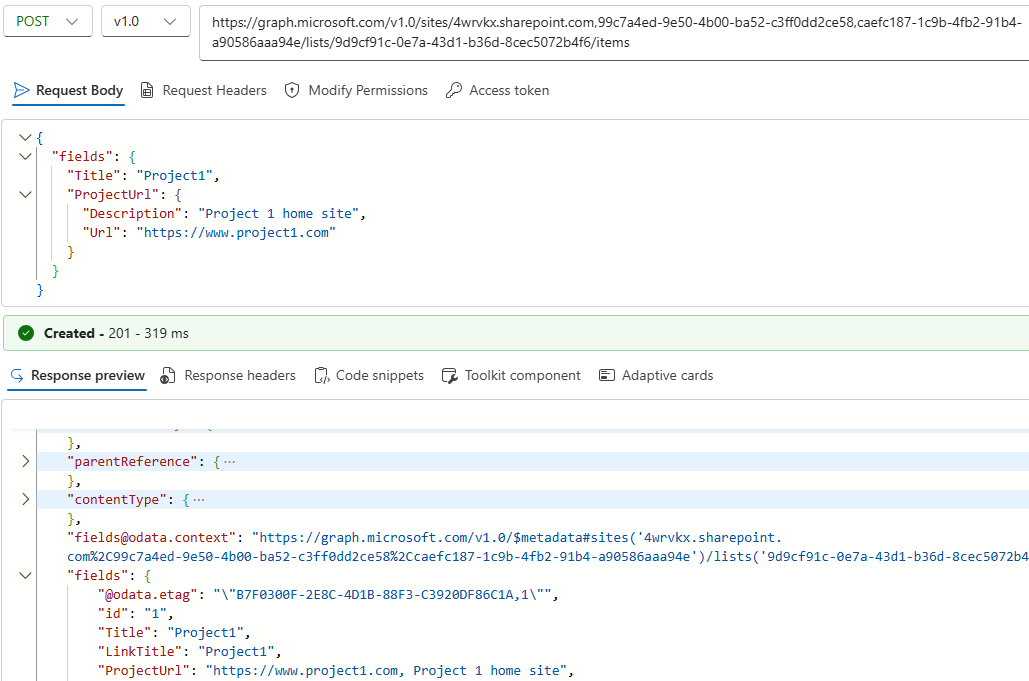Click the "Url" value https://www.project1.com in request body
Viewport: 1029px width, 681px height.
click(x=236, y=232)
